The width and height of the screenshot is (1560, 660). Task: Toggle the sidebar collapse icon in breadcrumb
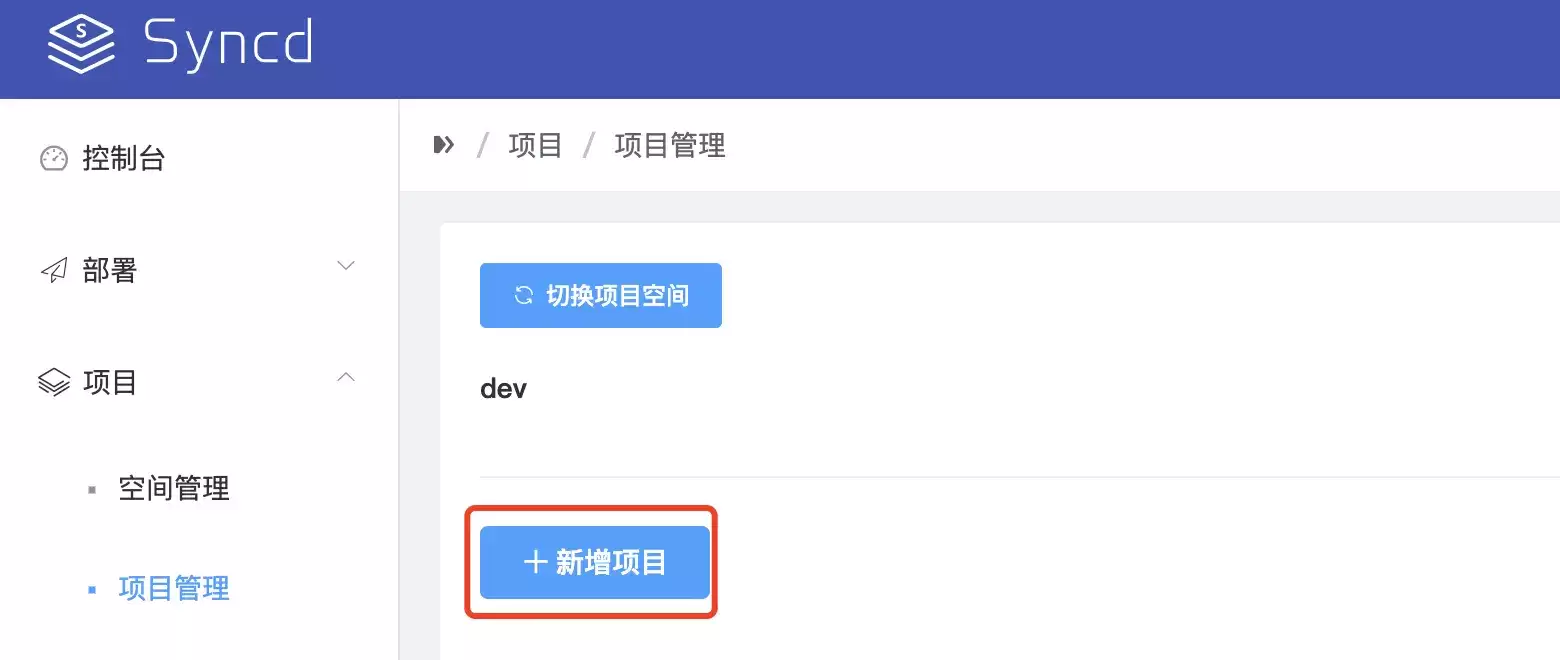tap(444, 145)
